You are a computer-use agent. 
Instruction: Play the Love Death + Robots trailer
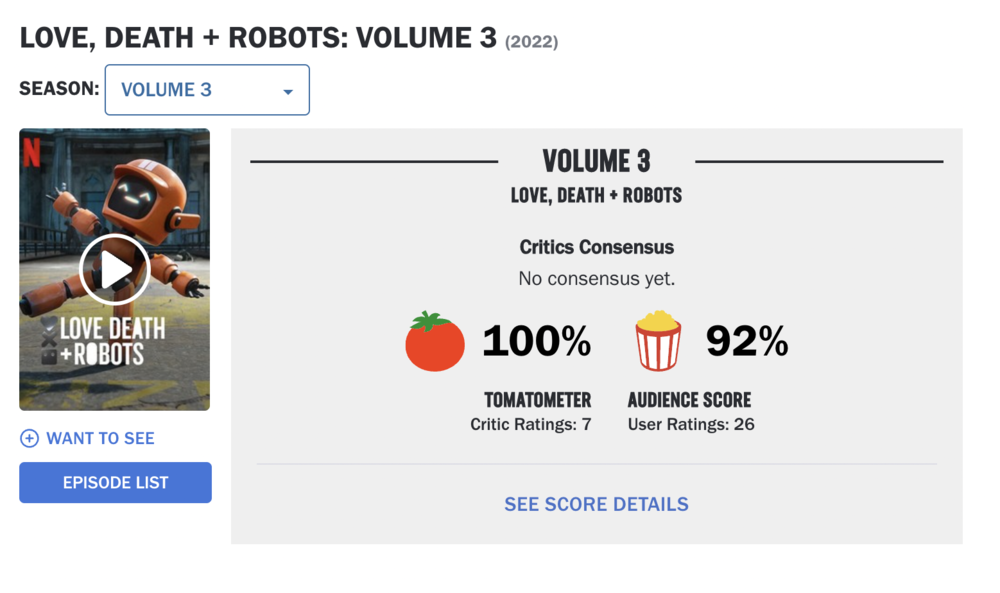(x=115, y=270)
